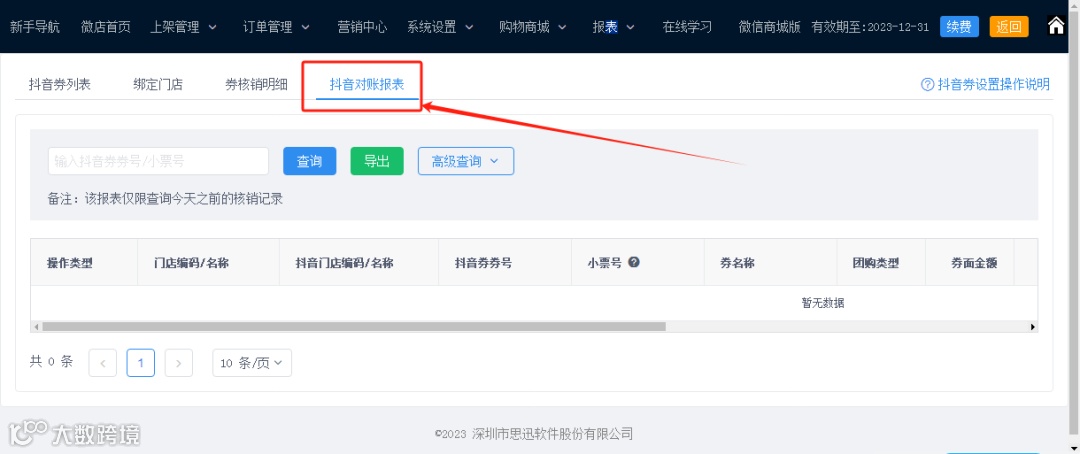This screenshot has height=454, width=1080.
Task: Open the 10 条/页 page size dropdown
Action: pyautogui.click(x=252, y=363)
